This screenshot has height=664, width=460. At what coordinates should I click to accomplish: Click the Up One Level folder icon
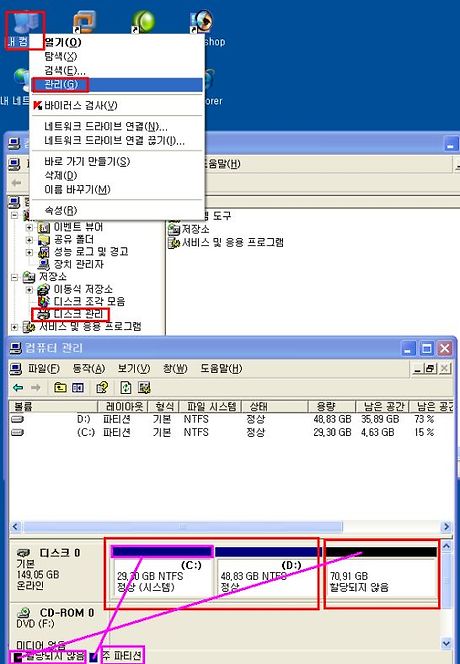(61, 387)
